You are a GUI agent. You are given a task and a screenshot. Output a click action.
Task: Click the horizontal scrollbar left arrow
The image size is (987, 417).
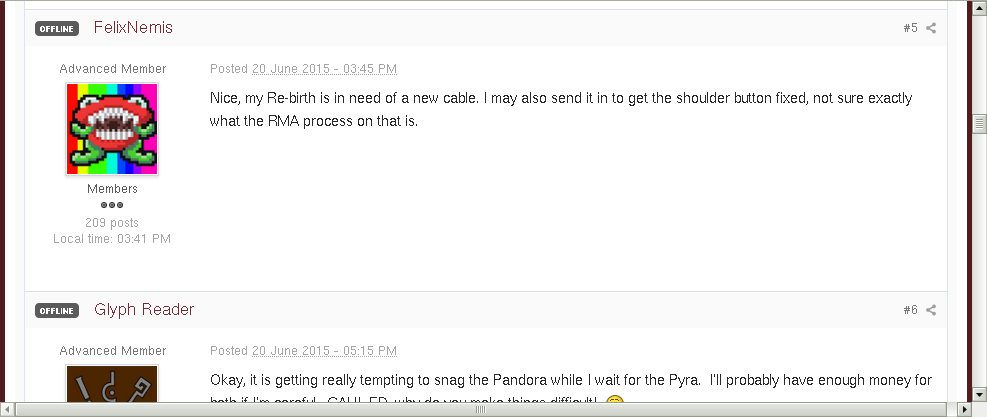click(x=7, y=409)
